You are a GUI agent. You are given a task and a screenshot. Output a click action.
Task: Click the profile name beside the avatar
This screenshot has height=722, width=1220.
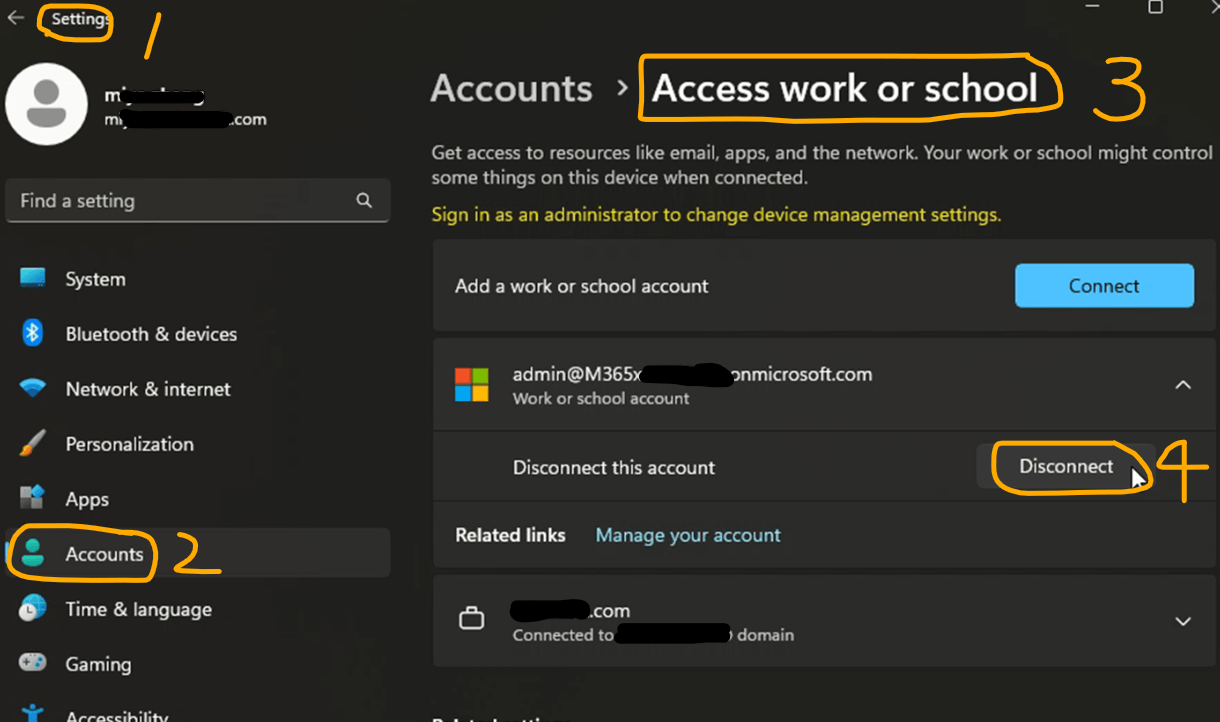click(155, 97)
